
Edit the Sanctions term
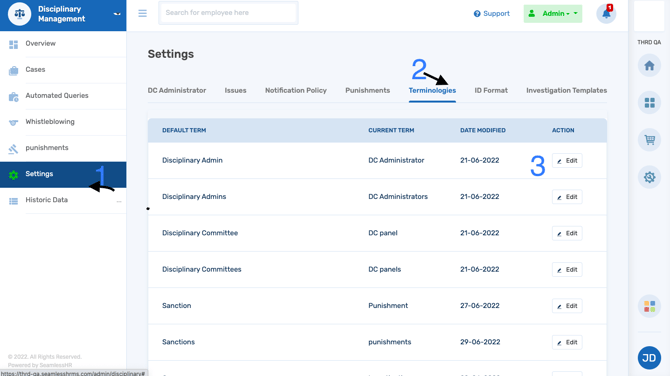coord(567,342)
